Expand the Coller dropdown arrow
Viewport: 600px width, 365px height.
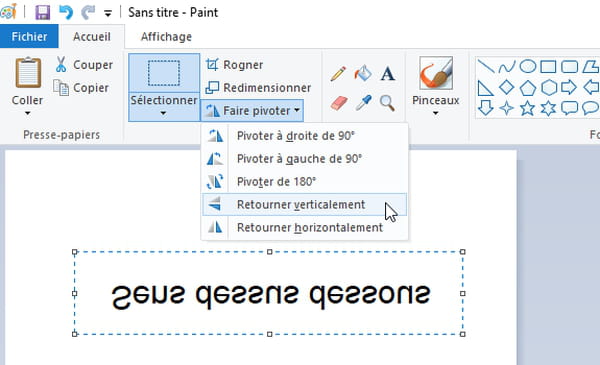coord(27,113)
